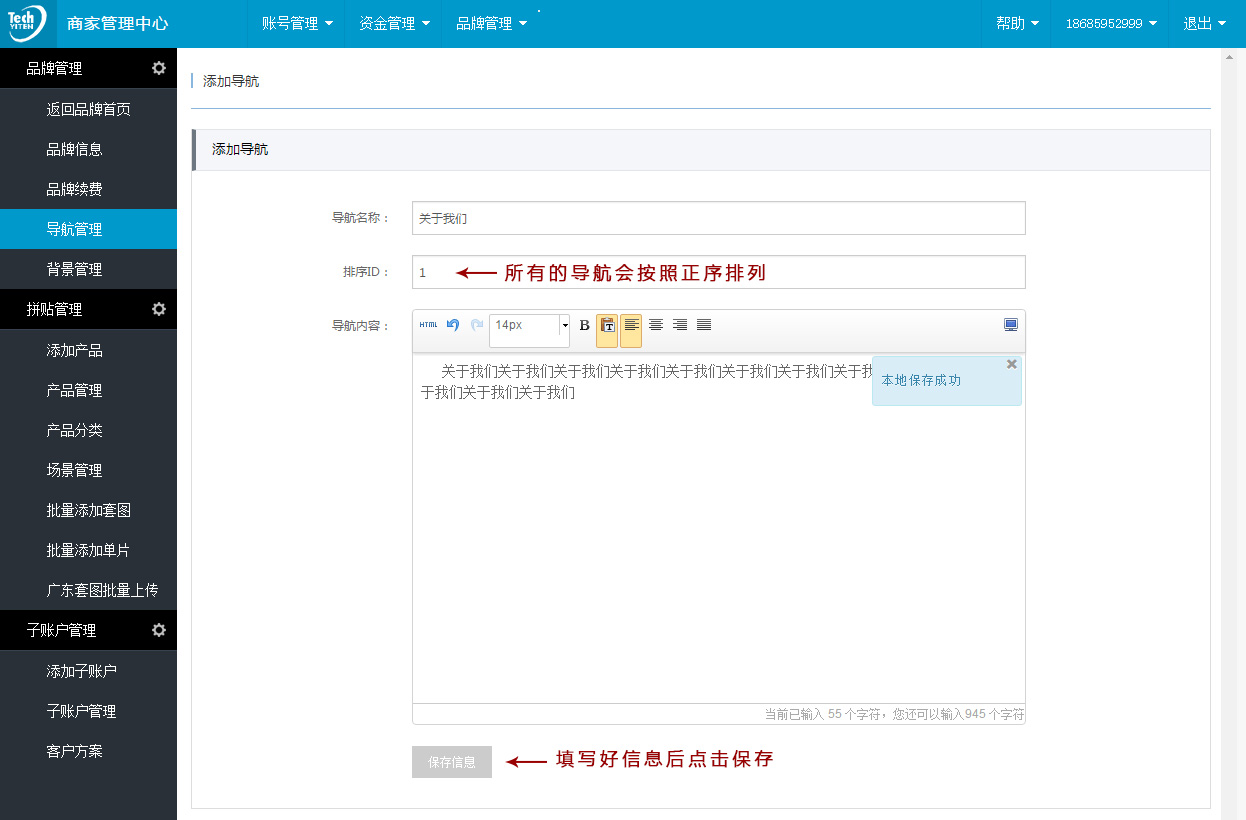This screenshot has height=820, width=1246.
Task: Click the 子账户管理 sidebar section header
Action: (88, 630)
